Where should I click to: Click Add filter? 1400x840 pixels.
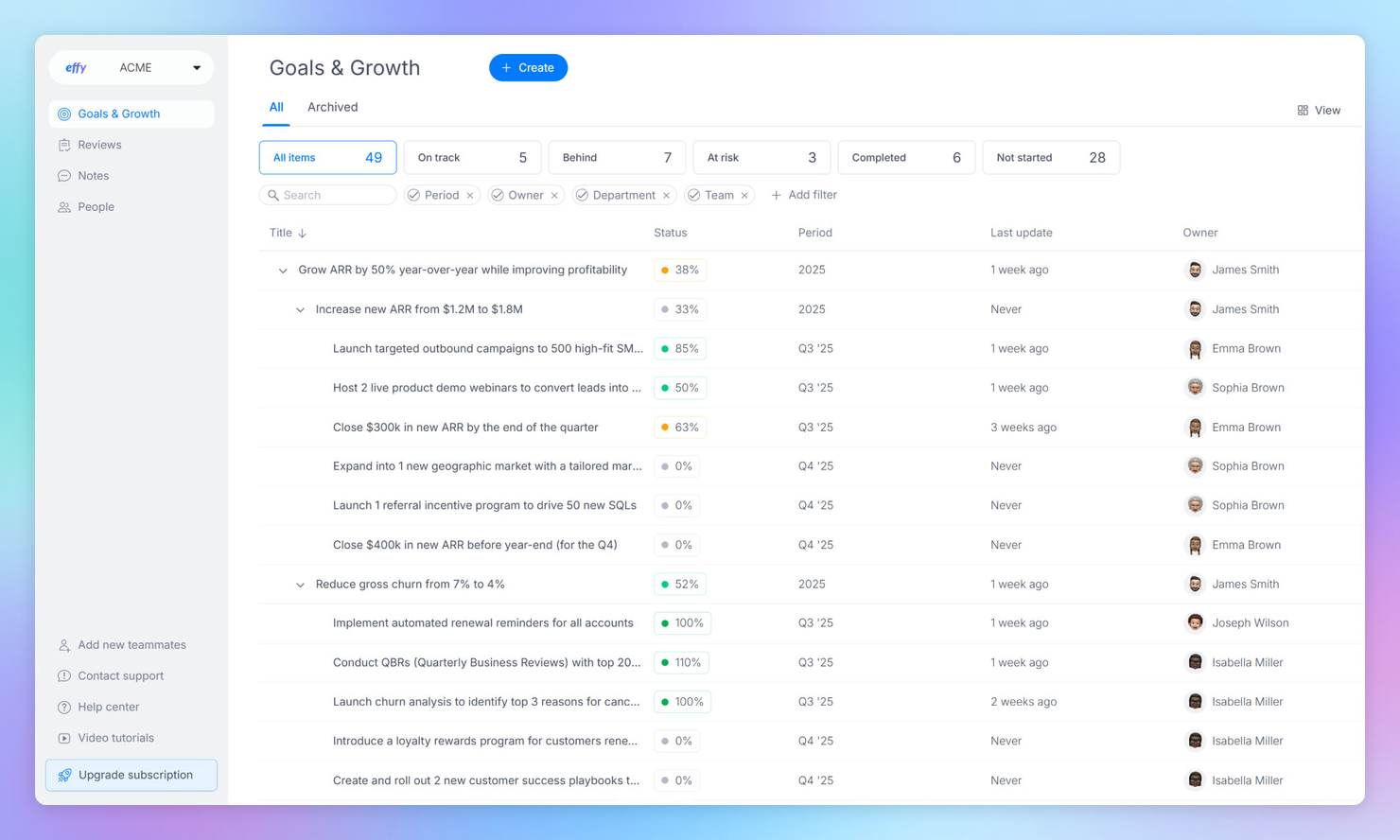point(804,195)
